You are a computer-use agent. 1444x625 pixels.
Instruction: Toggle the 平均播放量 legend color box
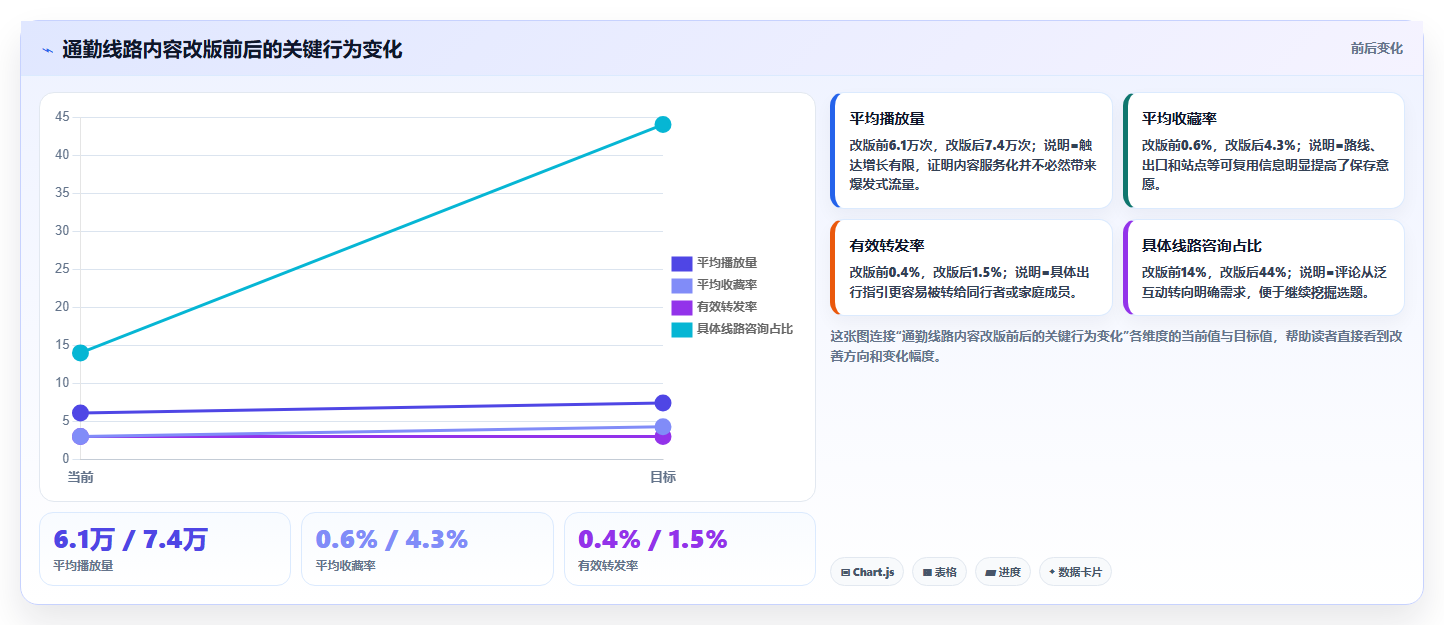click(x=681, y=263)
